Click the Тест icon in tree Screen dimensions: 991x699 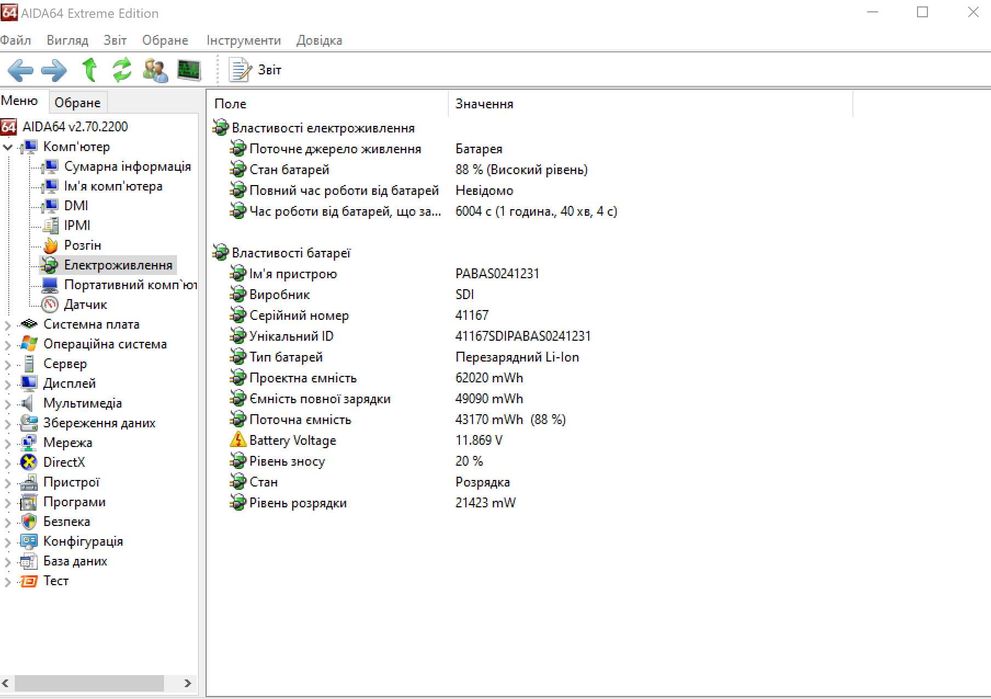tap(28, 581)
